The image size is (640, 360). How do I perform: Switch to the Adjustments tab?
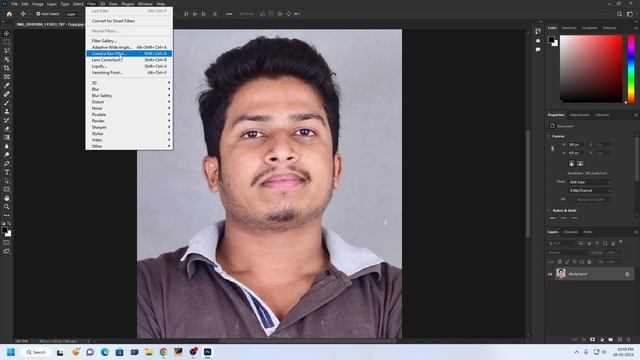click(x=580, y=115)
